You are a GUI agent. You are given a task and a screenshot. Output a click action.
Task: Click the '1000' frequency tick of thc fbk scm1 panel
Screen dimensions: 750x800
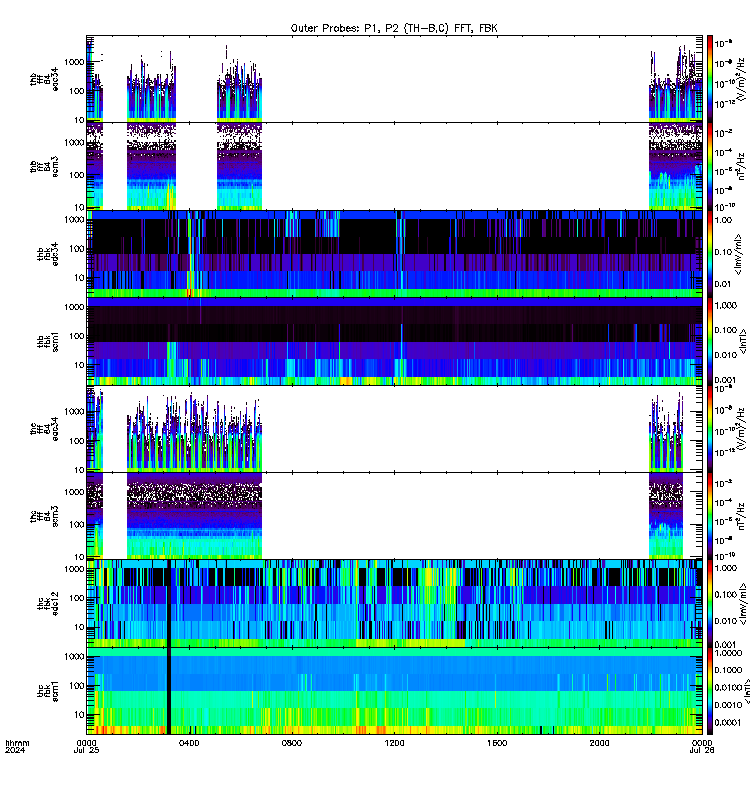[x=74, y=657]
